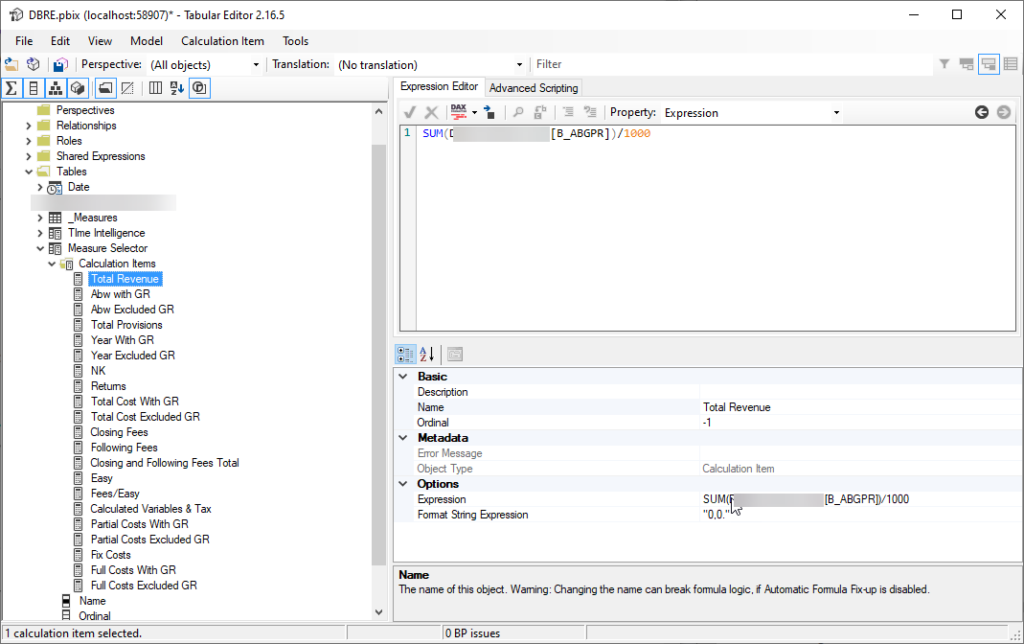This screenshot has width=1024, height=644.
Task: Navigate back with the left arrow icon
Action: point(982,112)
